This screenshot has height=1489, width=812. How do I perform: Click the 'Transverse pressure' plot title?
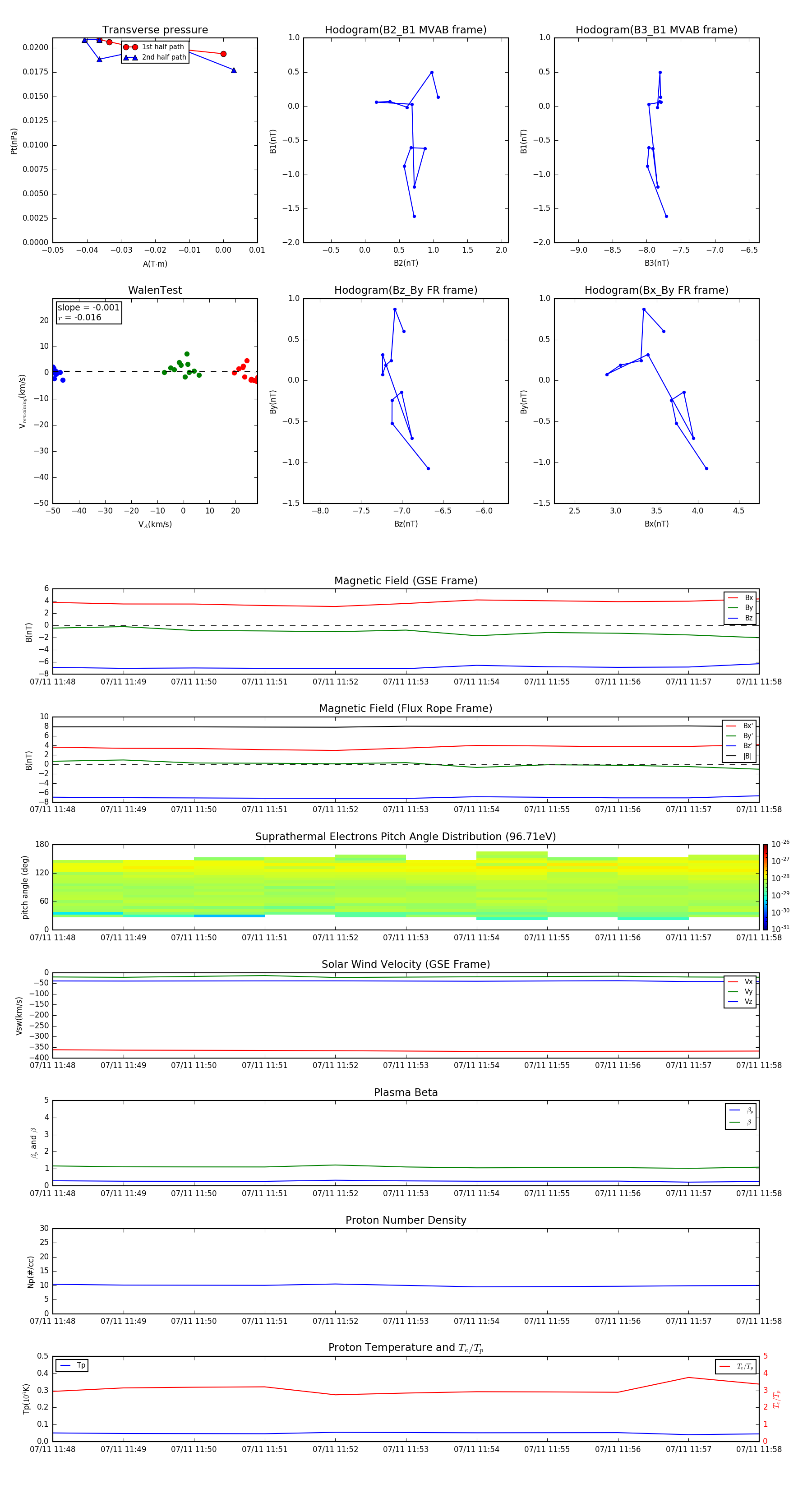pyautogui.click(x=155, y=30)
